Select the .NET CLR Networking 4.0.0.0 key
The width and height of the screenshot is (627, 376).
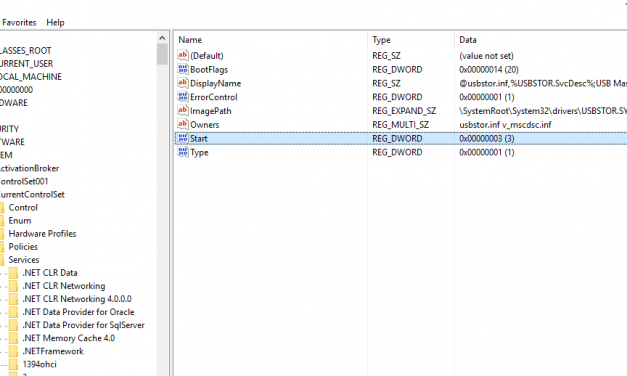click(77, 299)
